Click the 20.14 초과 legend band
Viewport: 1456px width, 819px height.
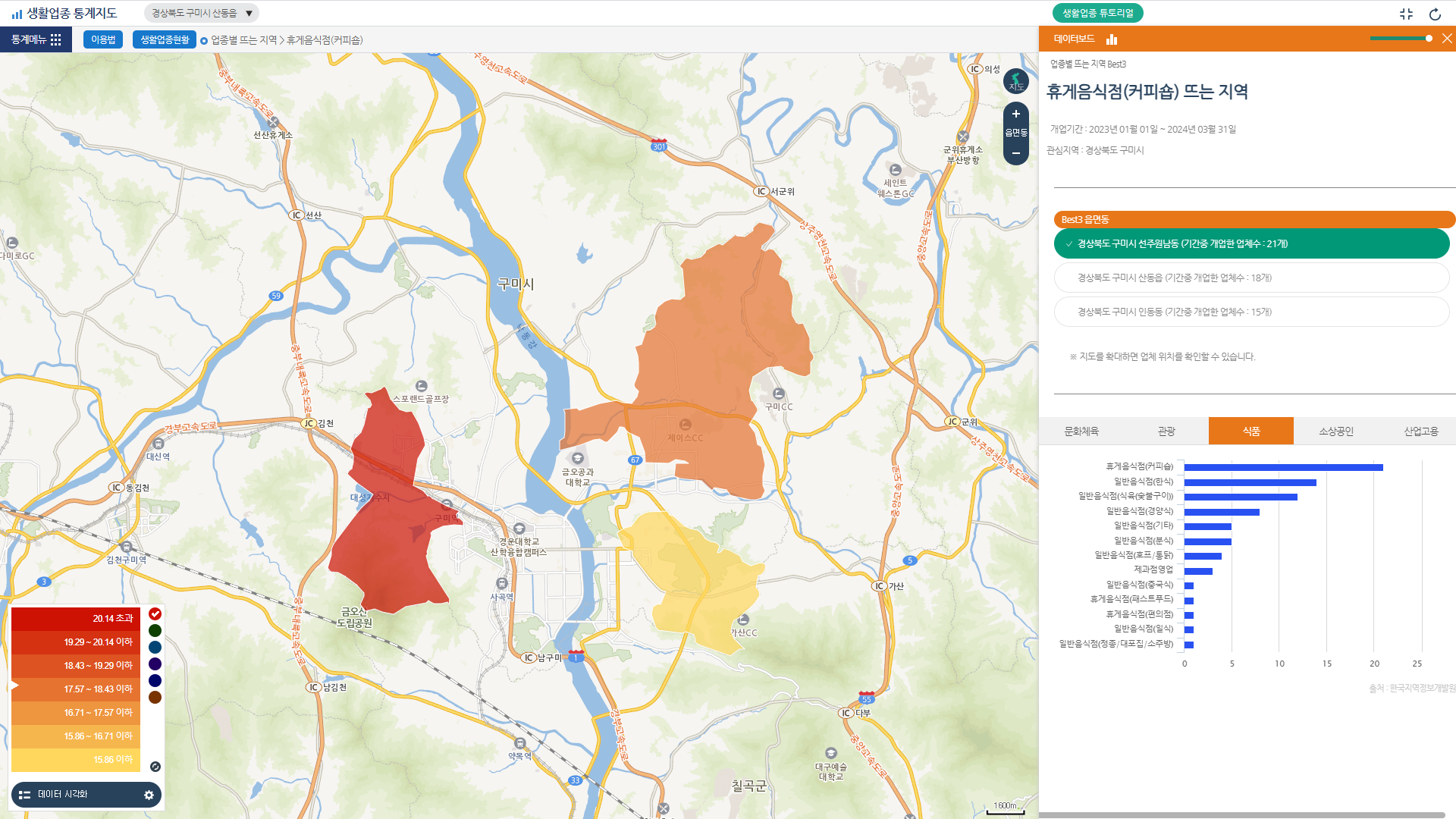[x=76, y=619]
